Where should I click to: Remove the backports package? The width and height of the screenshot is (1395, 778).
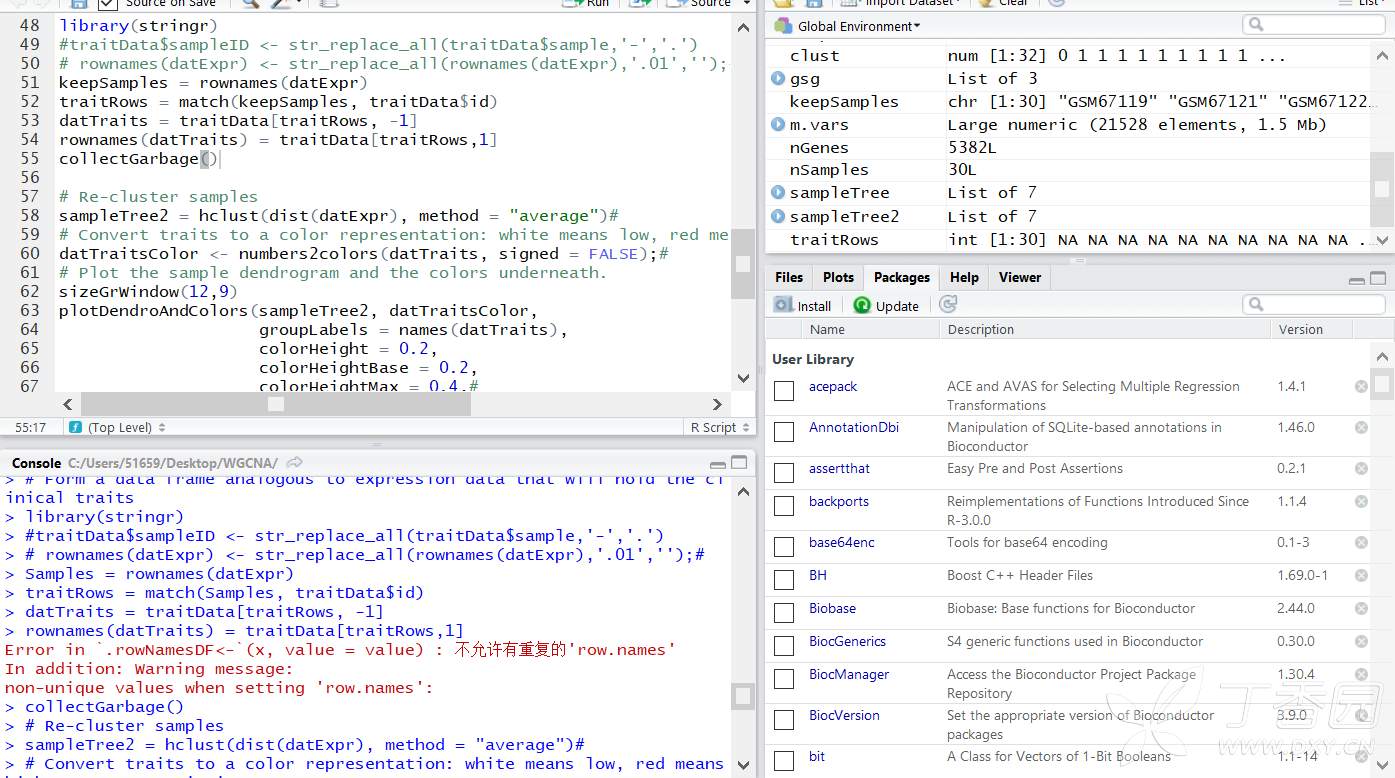coord(1361,501)
